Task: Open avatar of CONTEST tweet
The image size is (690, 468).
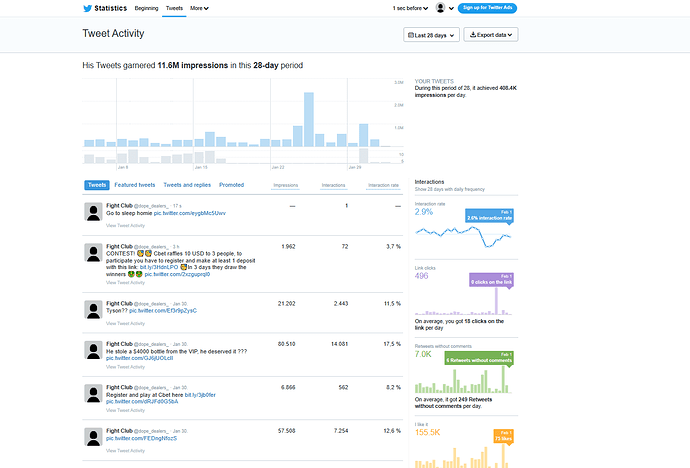Action: click(x=93, y=253)
